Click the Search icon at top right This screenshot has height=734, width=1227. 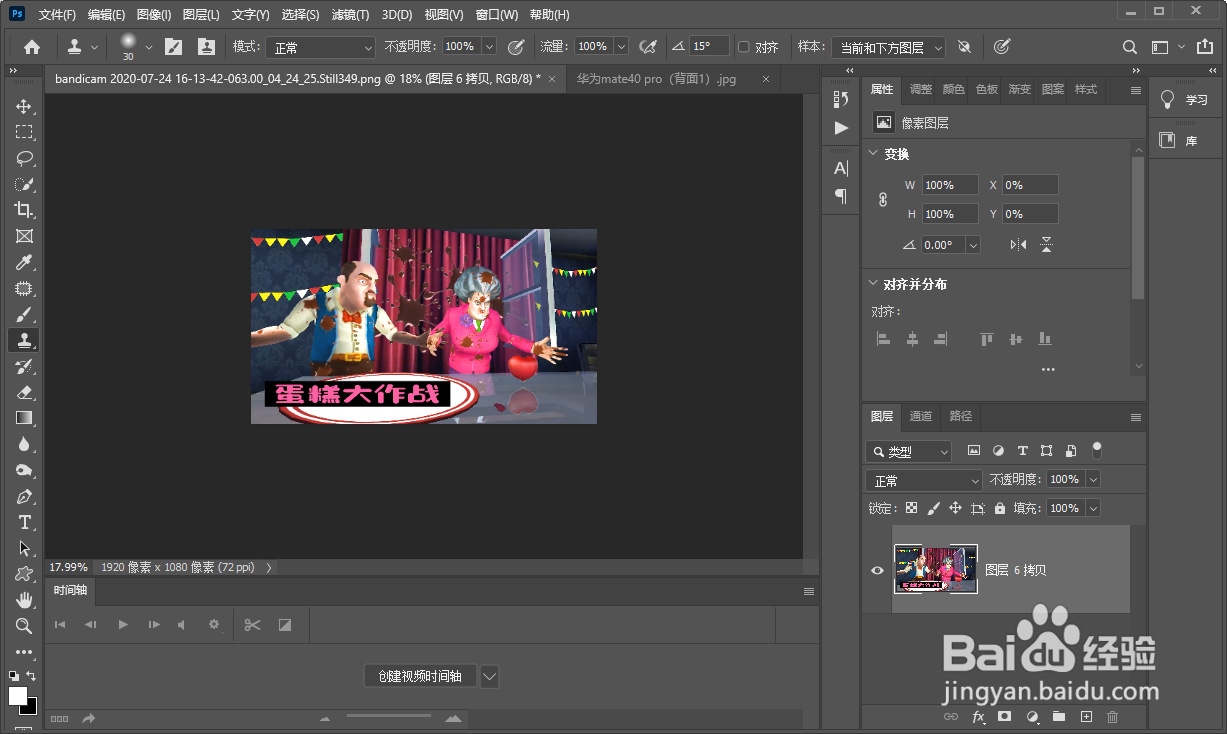tap(1129, 47)
